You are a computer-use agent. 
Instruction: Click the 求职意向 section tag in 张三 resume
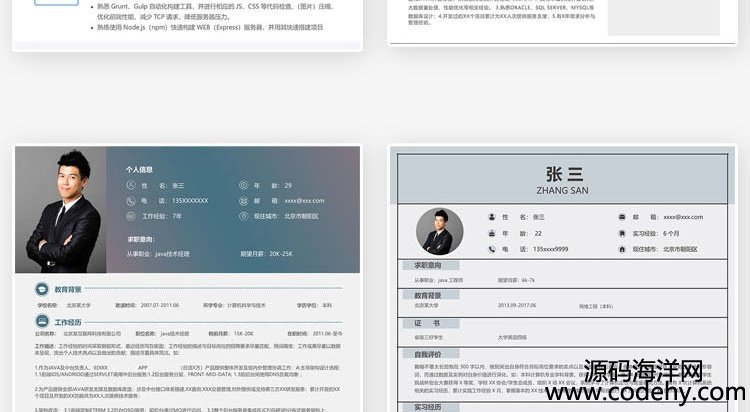(x=430, y=265)
